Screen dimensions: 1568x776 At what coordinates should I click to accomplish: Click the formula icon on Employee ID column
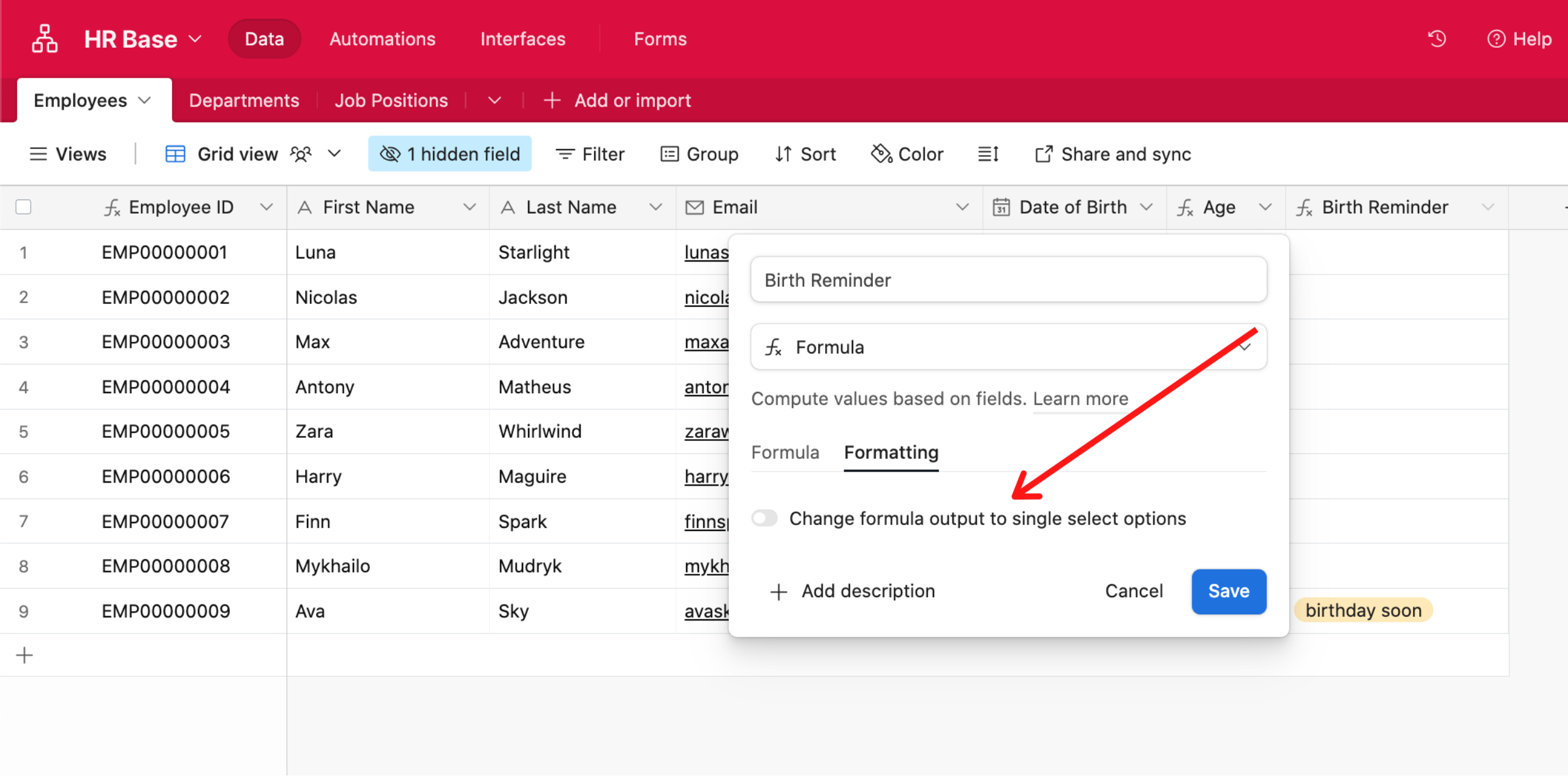112,208
